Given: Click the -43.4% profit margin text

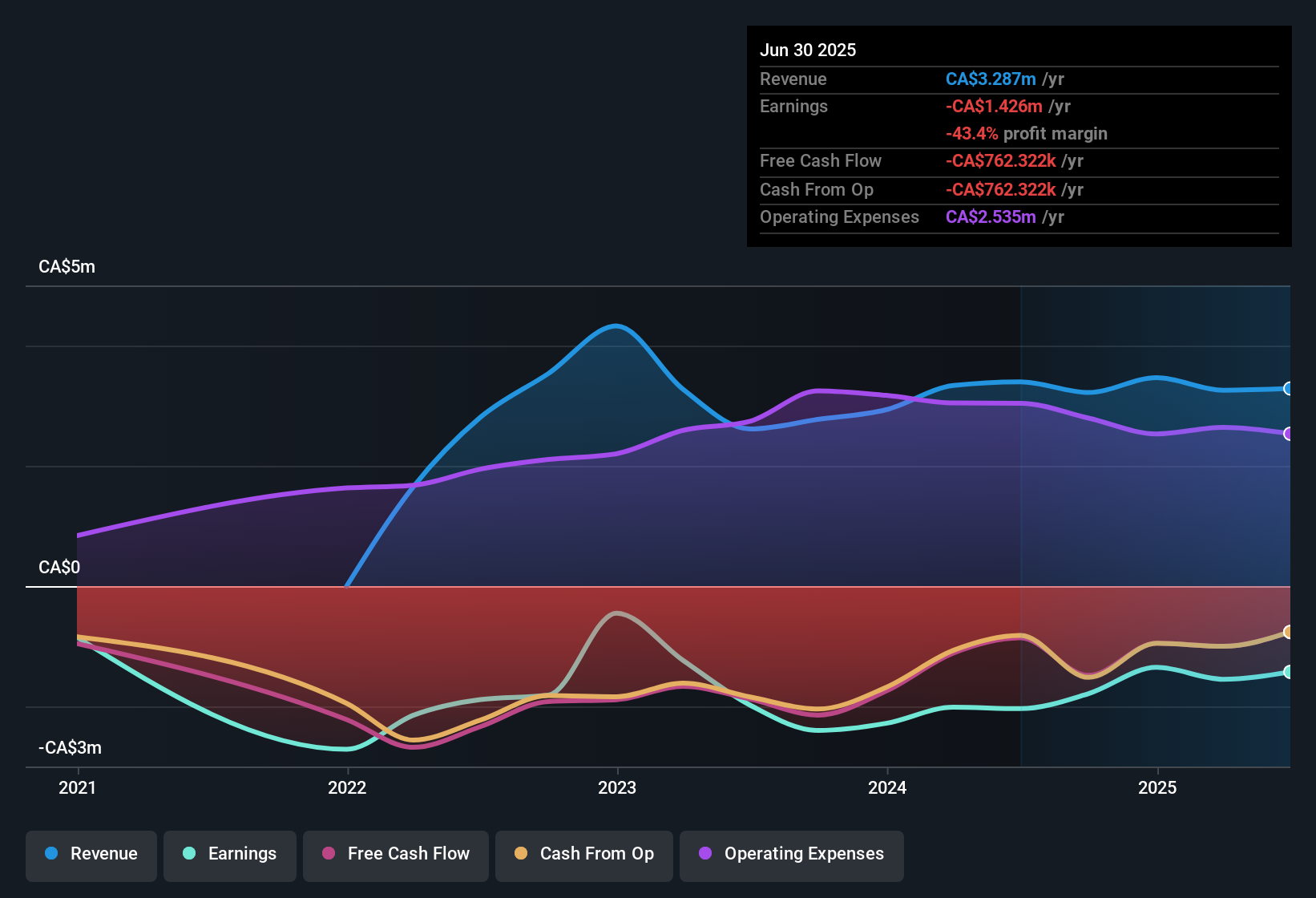Looking at the screenshot, I should pyautogui.click(x=1027, y=134).
